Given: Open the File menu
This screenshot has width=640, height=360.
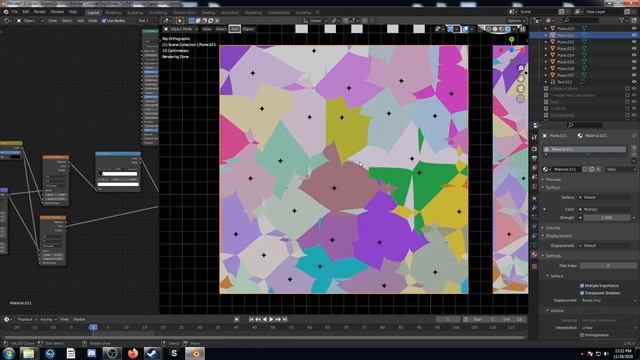Looking at the screenshot, I should point(15,12).
